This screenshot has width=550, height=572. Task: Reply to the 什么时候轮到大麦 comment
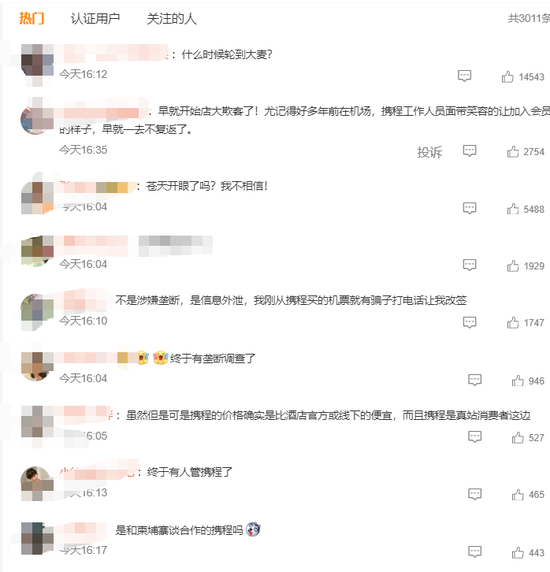point(464,76)
